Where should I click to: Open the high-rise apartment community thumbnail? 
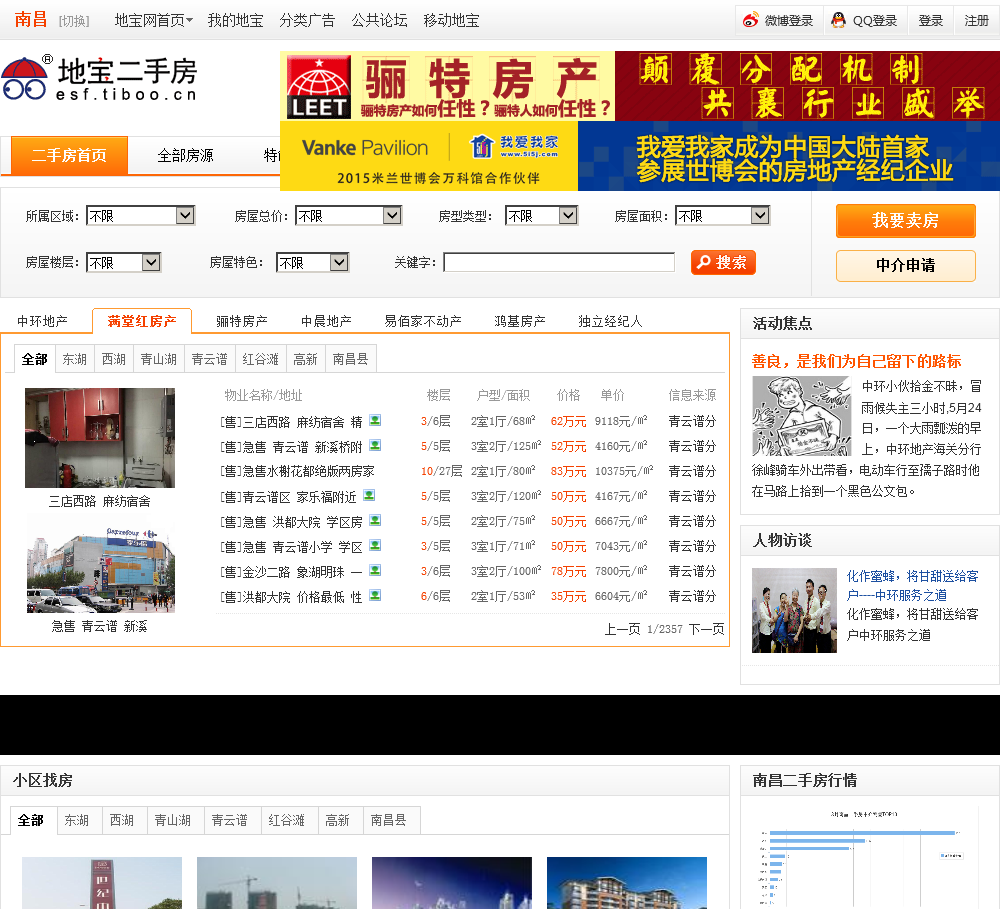[627, 883]
